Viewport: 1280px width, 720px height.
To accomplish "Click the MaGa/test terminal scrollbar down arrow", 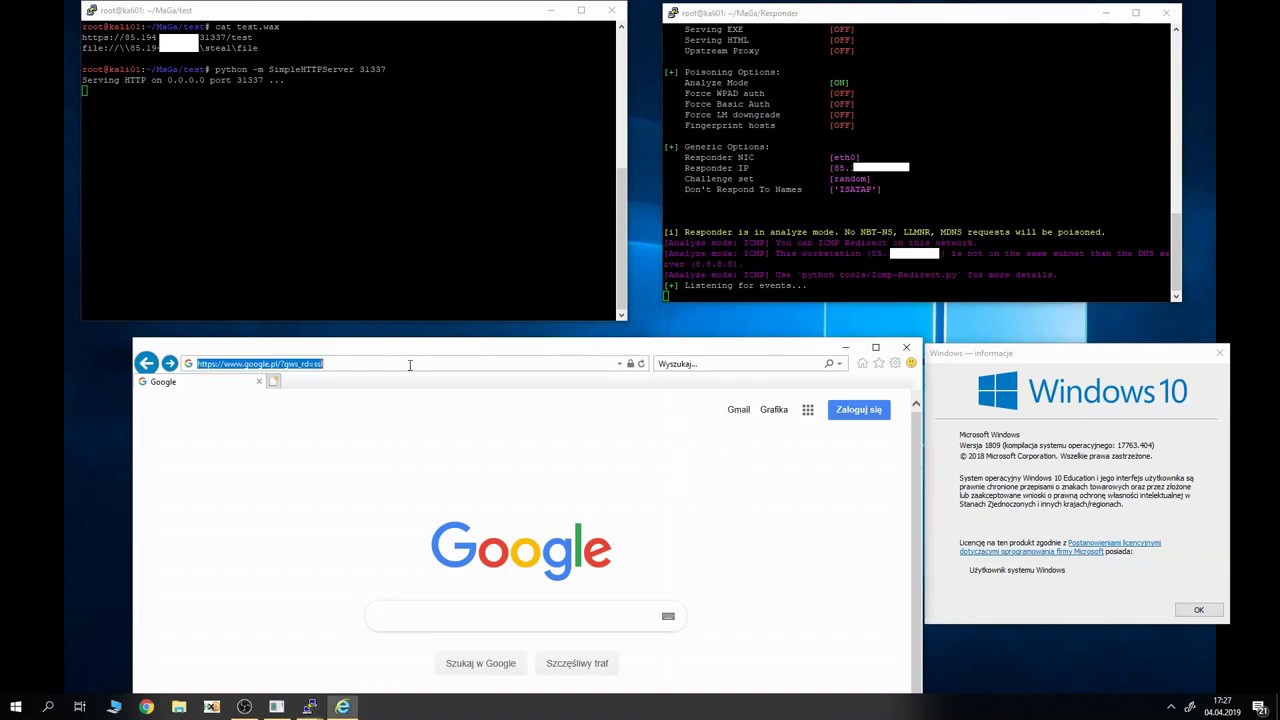I will 621,315.
